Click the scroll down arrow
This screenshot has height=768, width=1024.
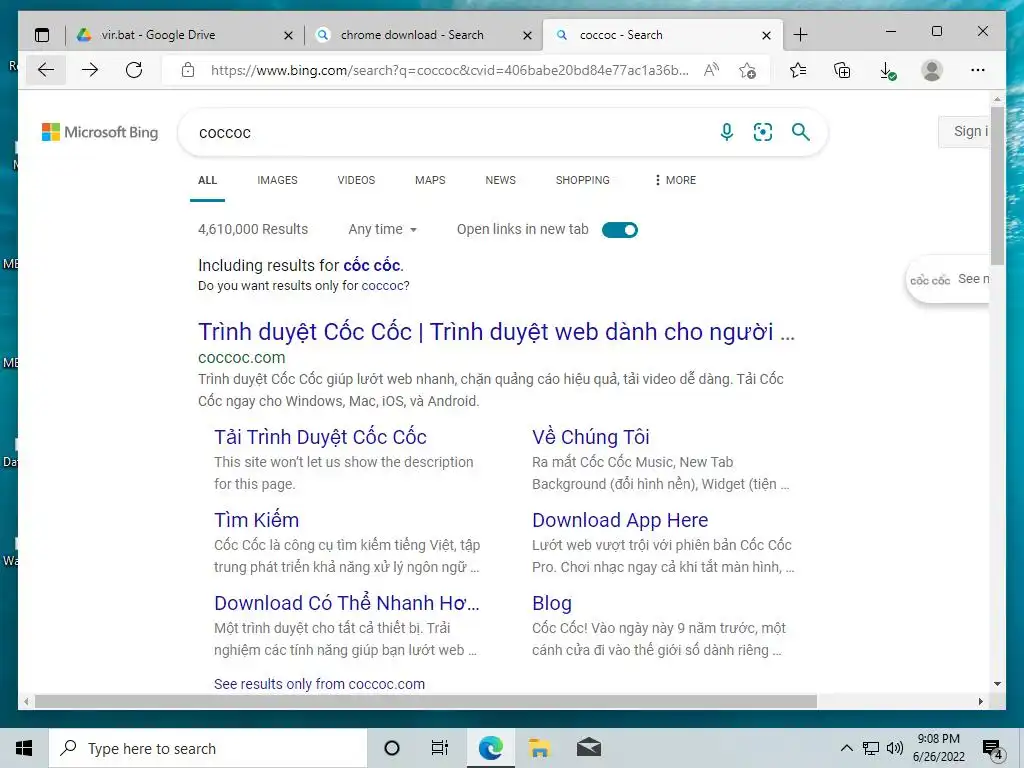point(997,684)
